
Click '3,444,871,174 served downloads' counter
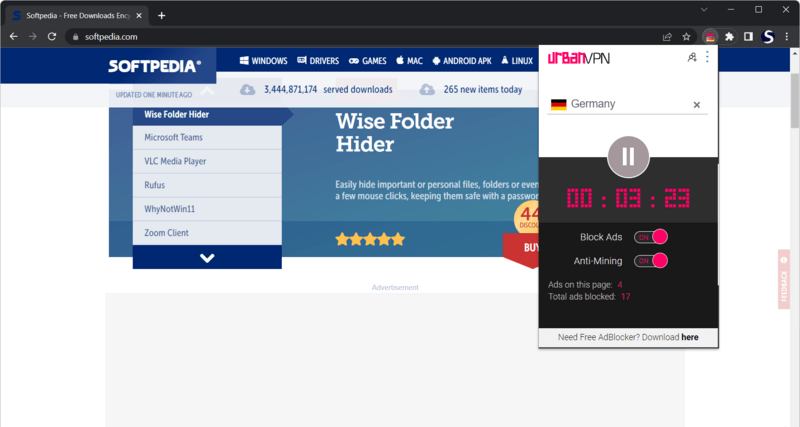328,90
